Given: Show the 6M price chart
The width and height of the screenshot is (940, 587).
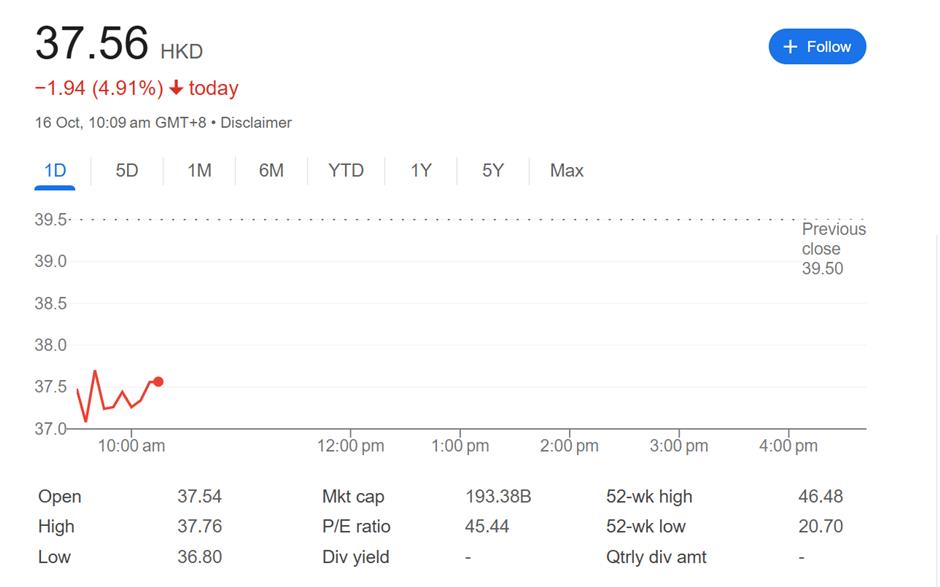Looking at the screenshot, I should pos(271,171).
